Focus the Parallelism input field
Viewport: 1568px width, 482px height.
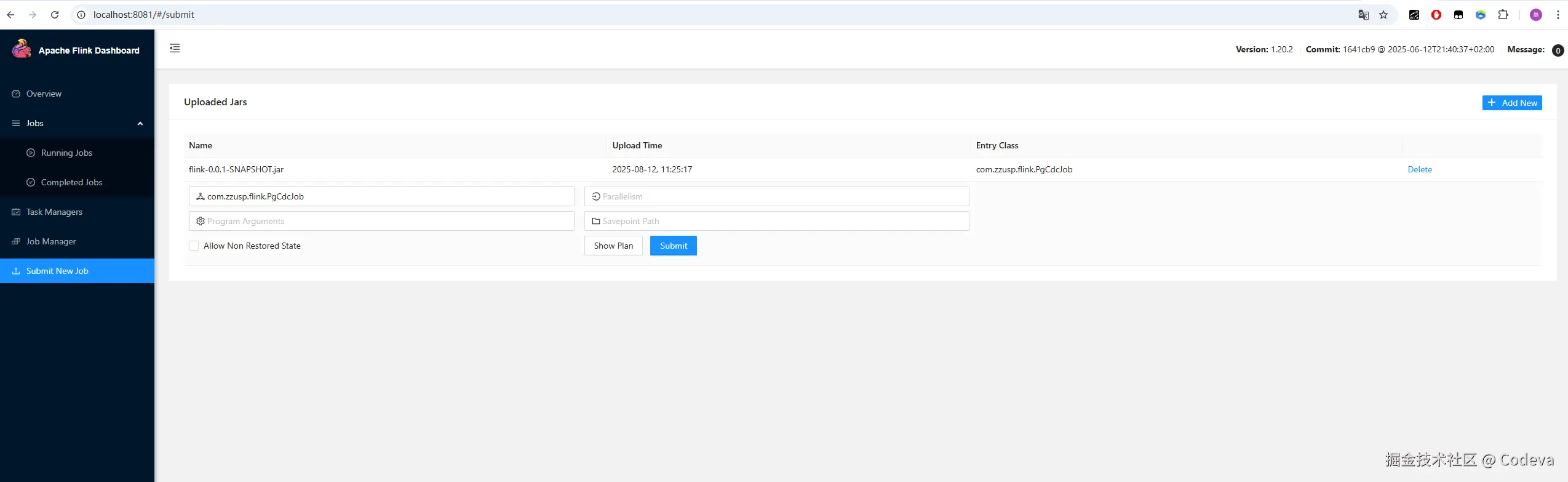coord(776,196)
